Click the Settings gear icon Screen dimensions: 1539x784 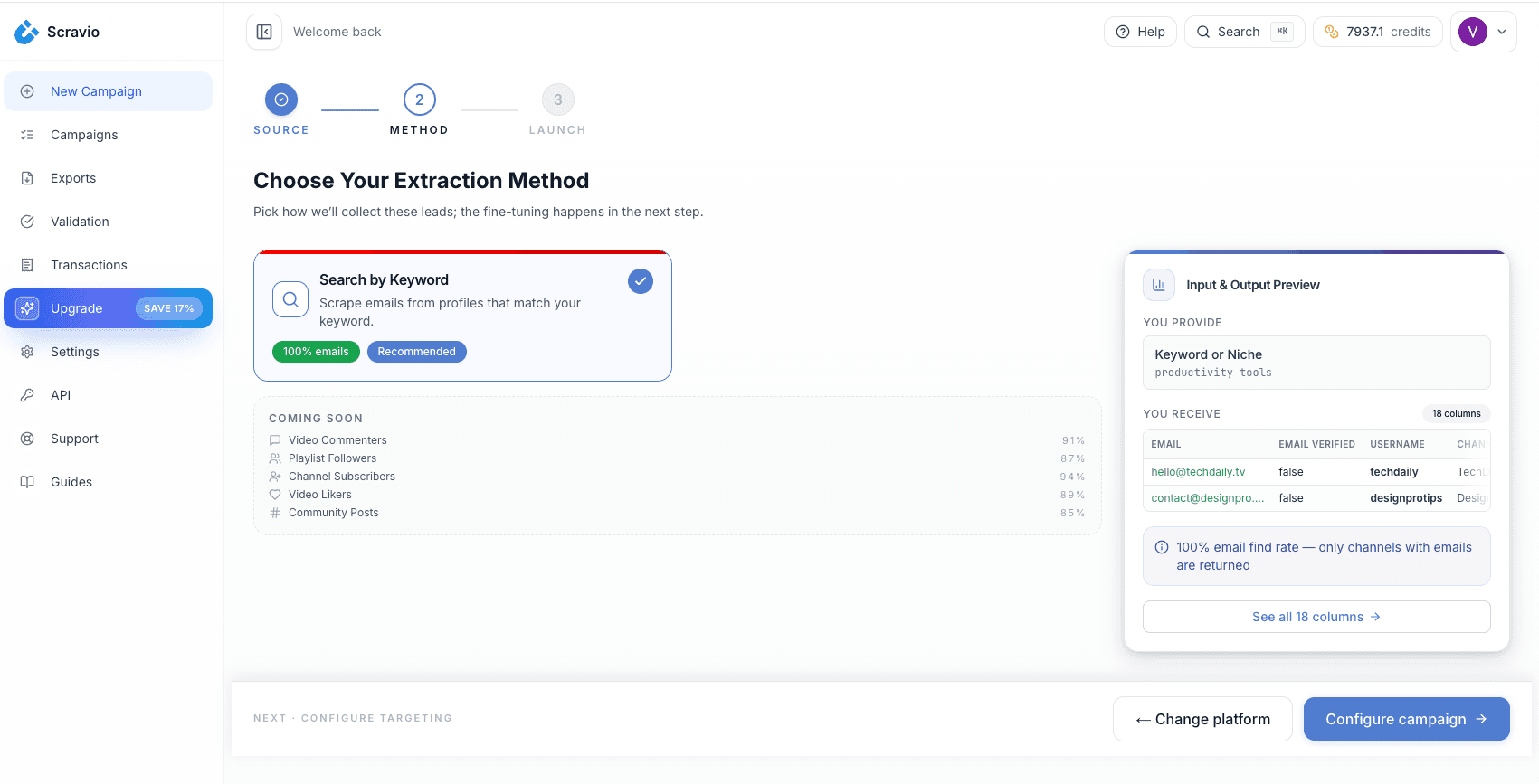pyautogui.click(x=27, y=352)
